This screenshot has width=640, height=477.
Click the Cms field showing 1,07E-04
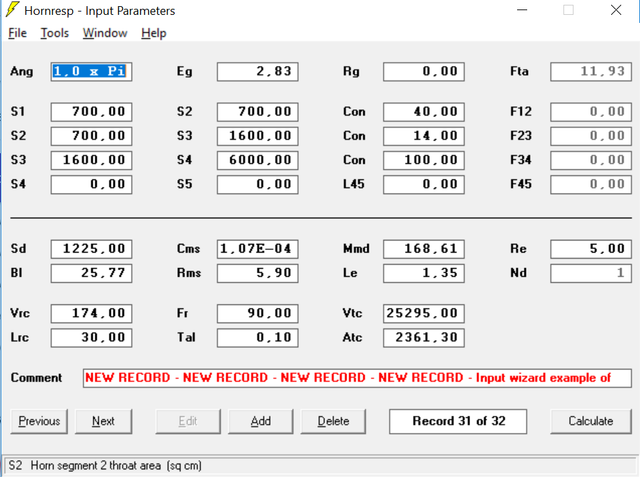(x=258, y=249)
